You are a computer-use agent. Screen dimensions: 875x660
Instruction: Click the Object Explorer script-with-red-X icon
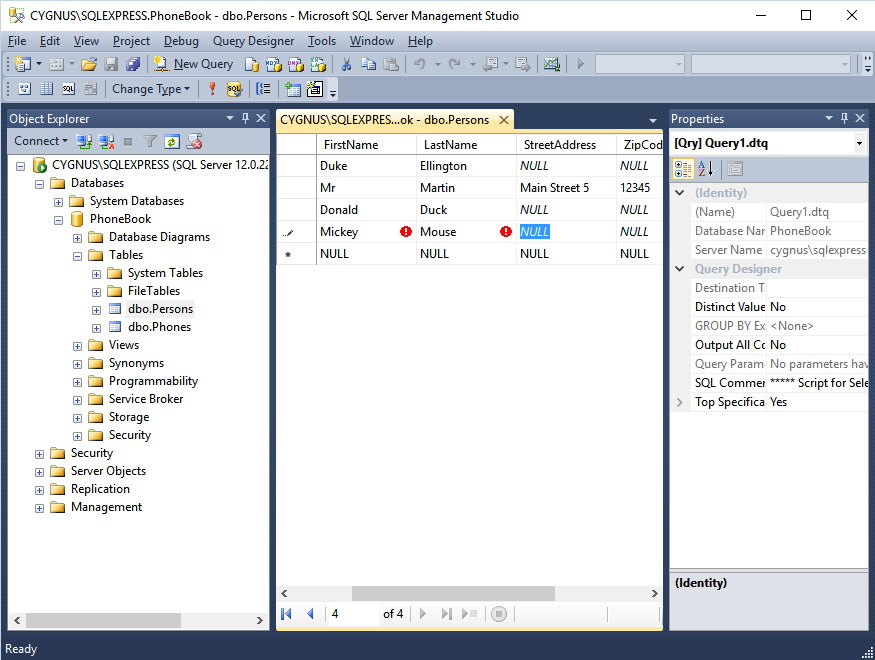coord(194,141)
